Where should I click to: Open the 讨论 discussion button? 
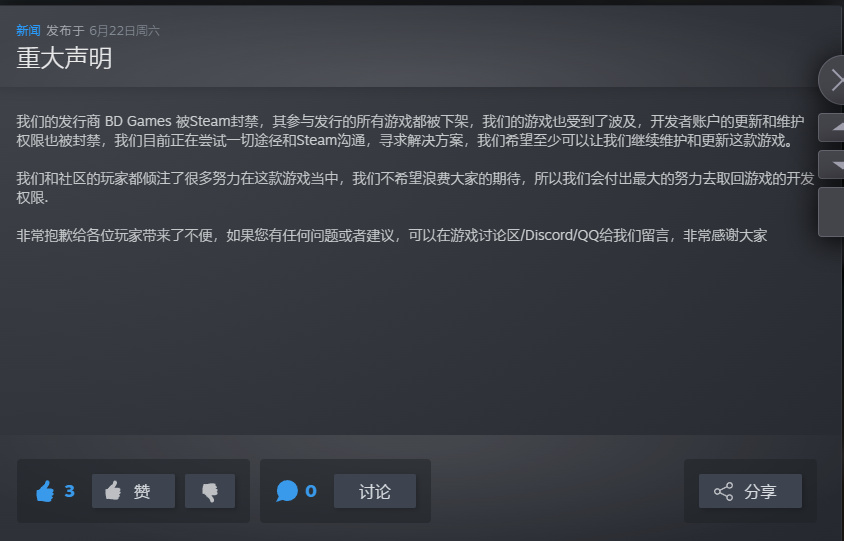click(x=375, y=491)
